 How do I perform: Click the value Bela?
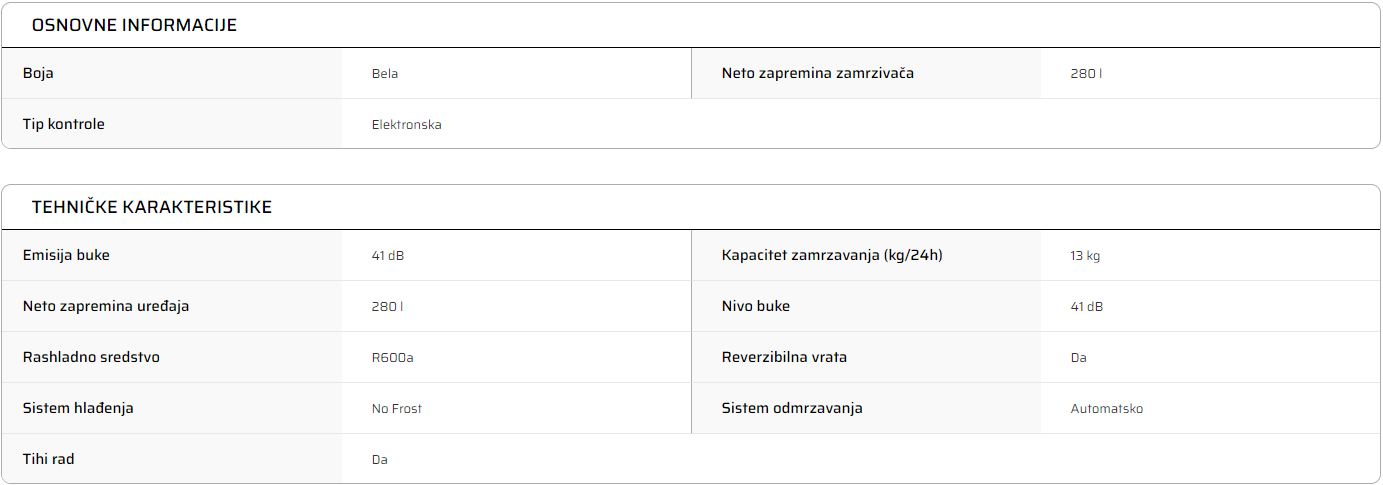pyautogui.click(x=385, y=73)
